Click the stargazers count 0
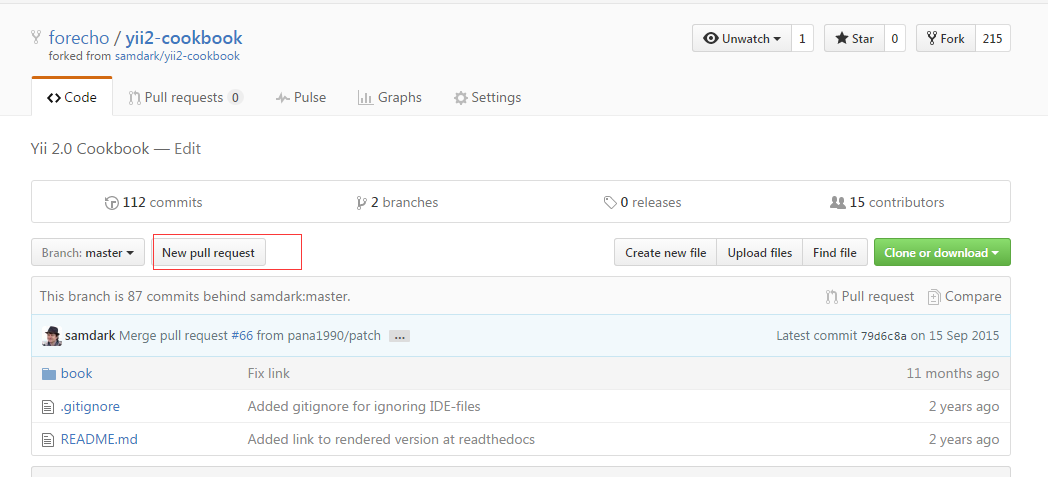This screenshot has height=477, width=1048. click(x=895, y=39)
